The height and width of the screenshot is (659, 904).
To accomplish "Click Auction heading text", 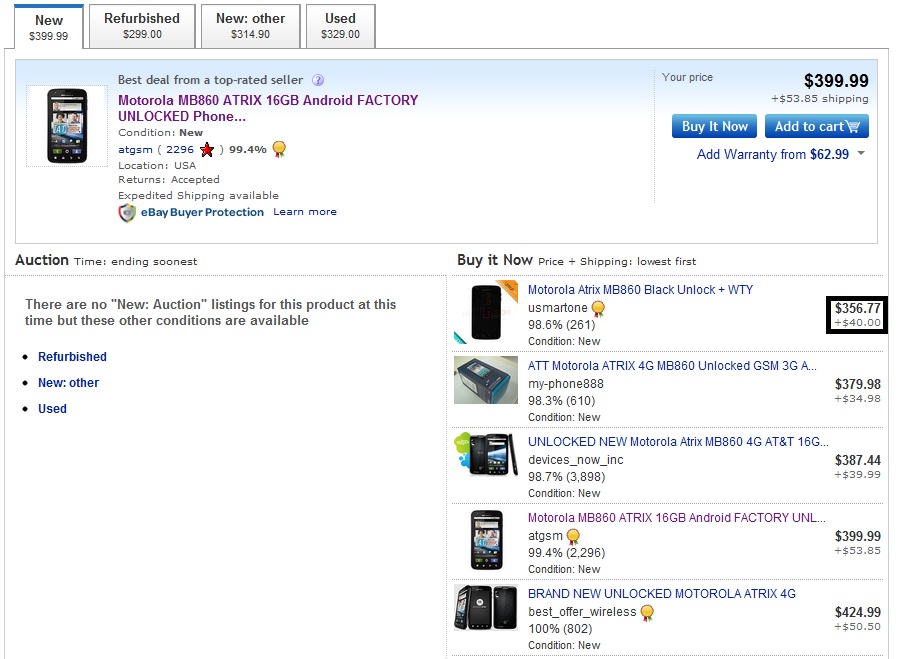I will point(42,261).
